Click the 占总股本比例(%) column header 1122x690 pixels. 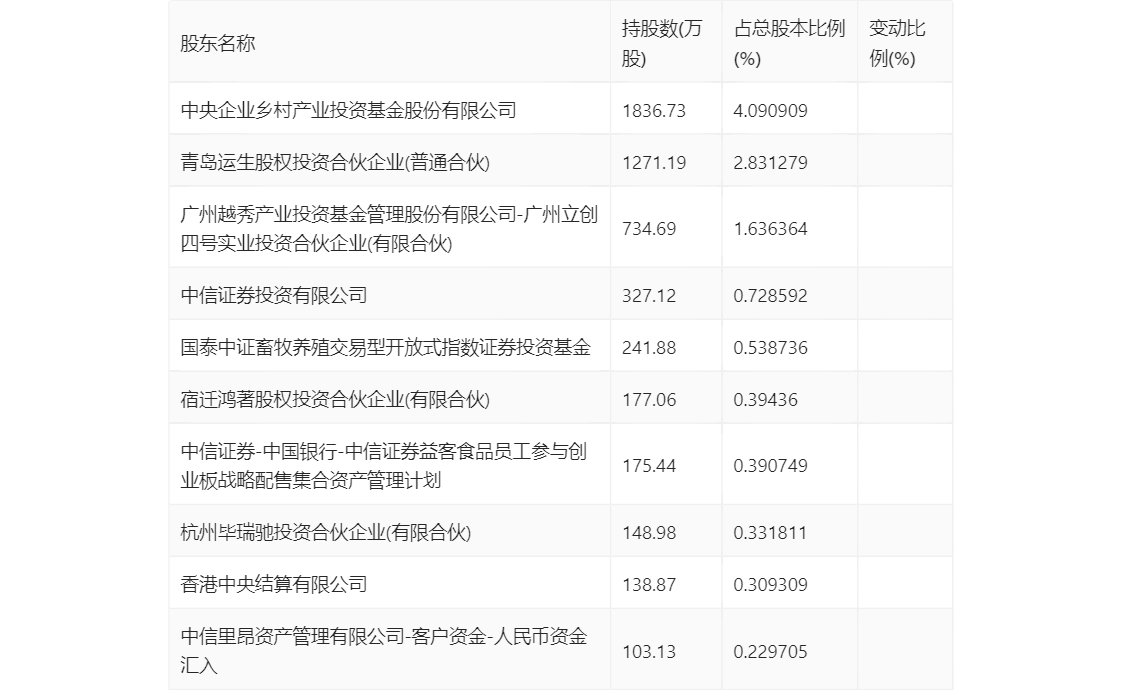click(789, 44)
